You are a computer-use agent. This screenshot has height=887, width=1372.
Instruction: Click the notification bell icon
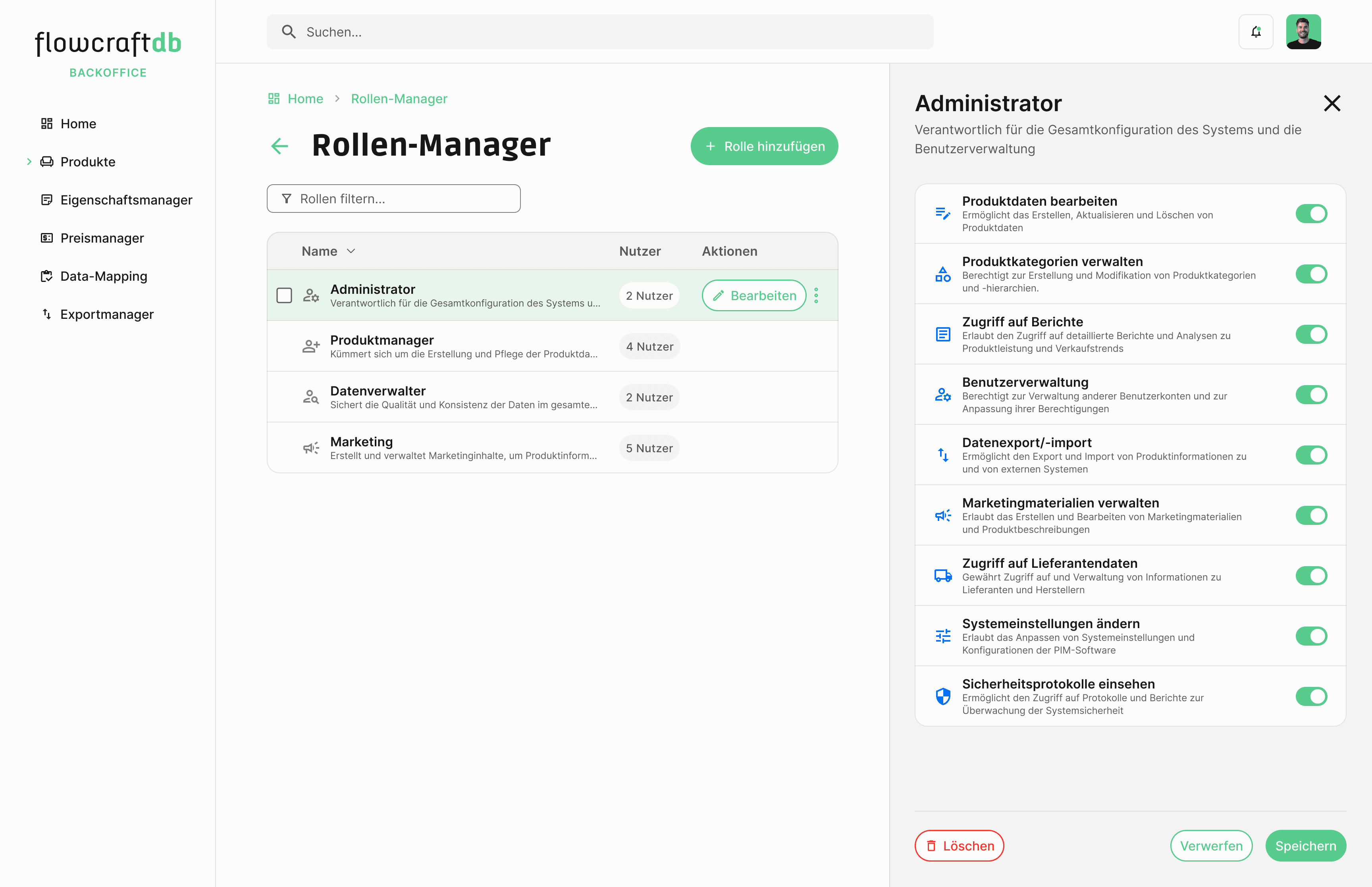pos(1256,32)
